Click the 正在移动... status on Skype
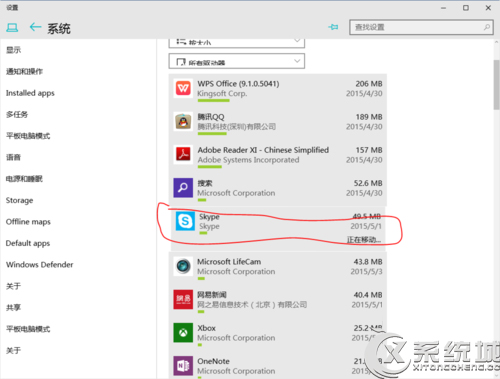Viewport: 500px width, 379px height. [x=364, y=240]
